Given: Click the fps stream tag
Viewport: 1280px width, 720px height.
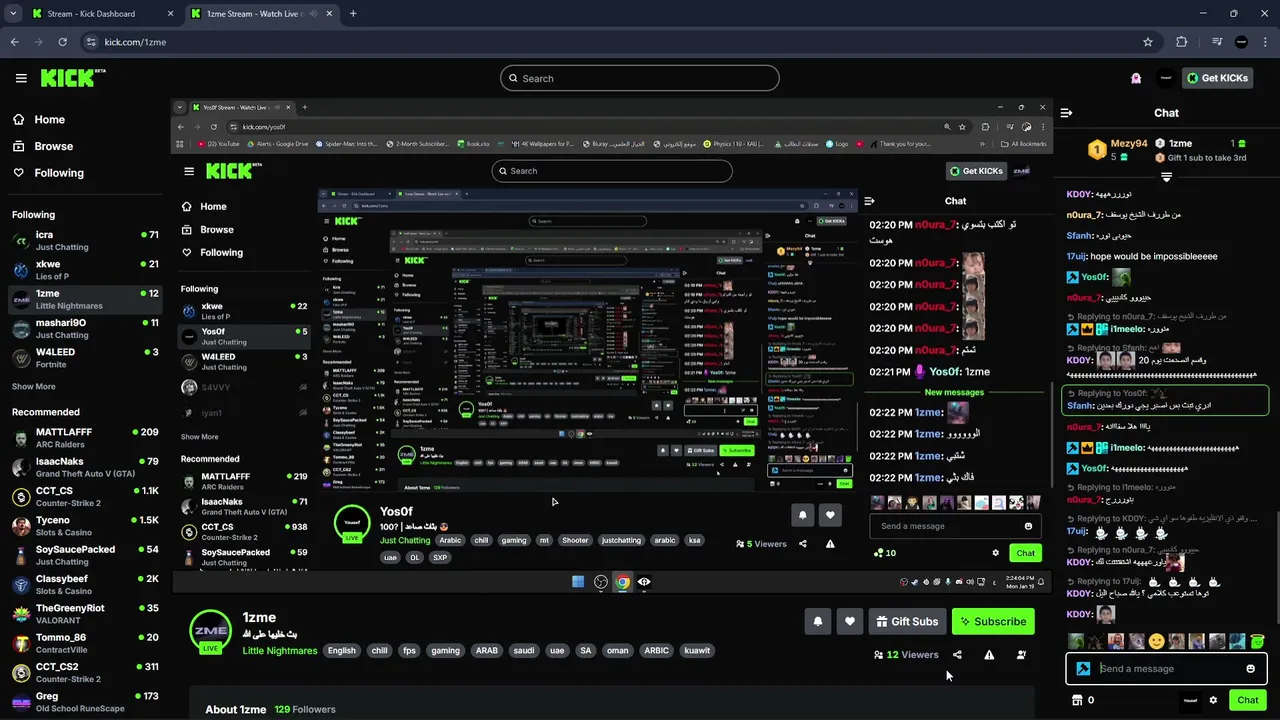Looking at the screenshot, I should point(409,650).
